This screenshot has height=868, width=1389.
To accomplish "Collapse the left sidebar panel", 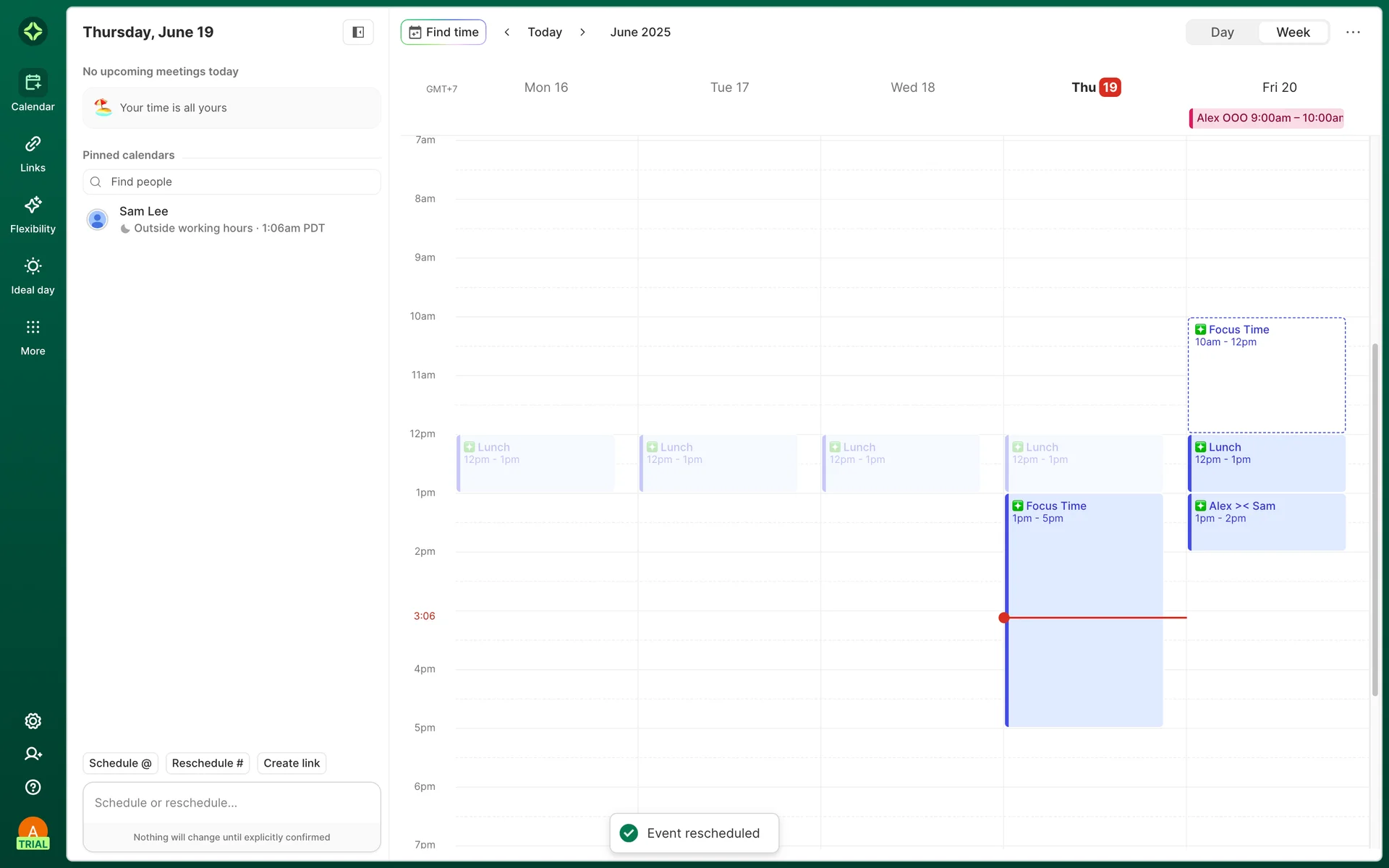I will click(358, 32).
